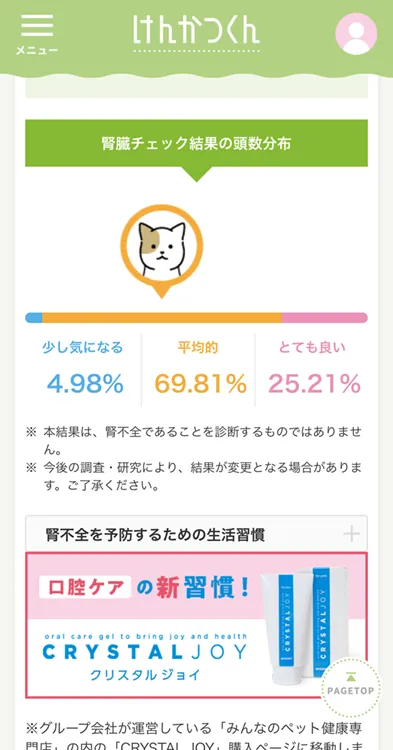Tap the orange segment of distribution bar
This screenshot has height=750, width=393.
click(162, 318)
